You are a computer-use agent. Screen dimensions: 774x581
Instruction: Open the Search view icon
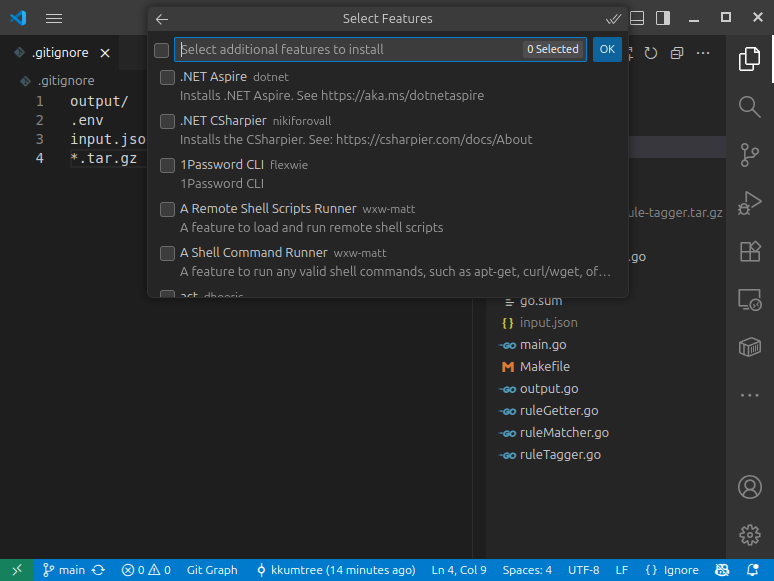749,107
